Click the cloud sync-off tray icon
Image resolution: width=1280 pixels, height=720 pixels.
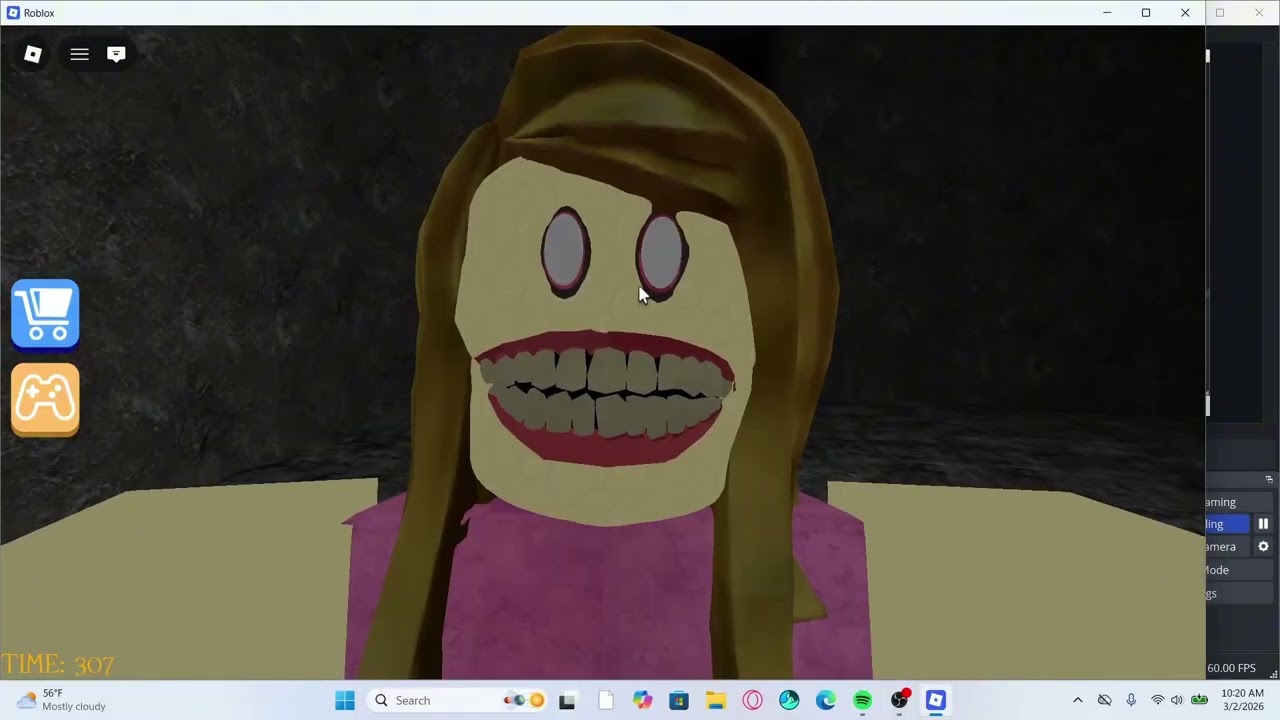1105,700
